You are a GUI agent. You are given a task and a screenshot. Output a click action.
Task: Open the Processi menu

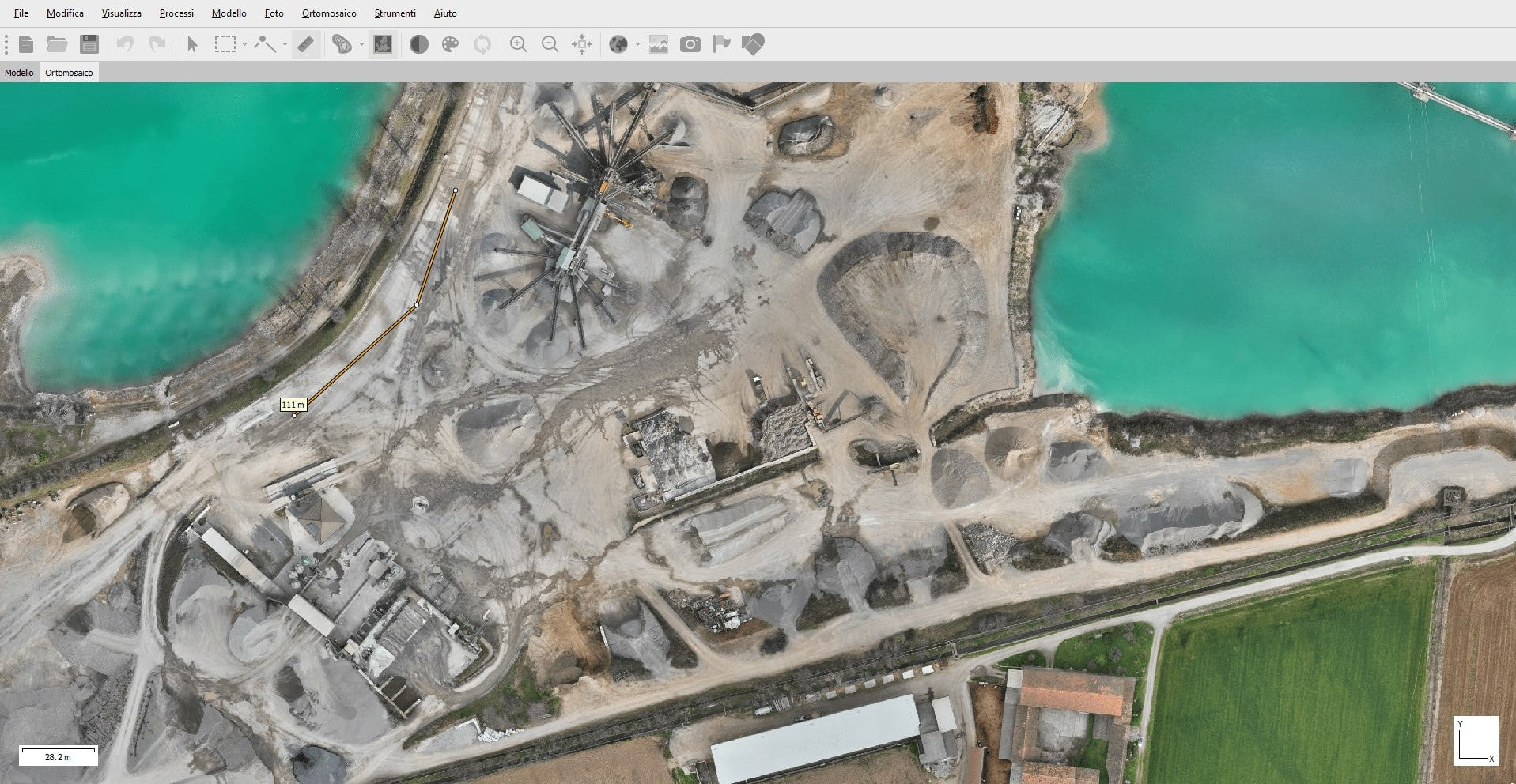point(176,13)
